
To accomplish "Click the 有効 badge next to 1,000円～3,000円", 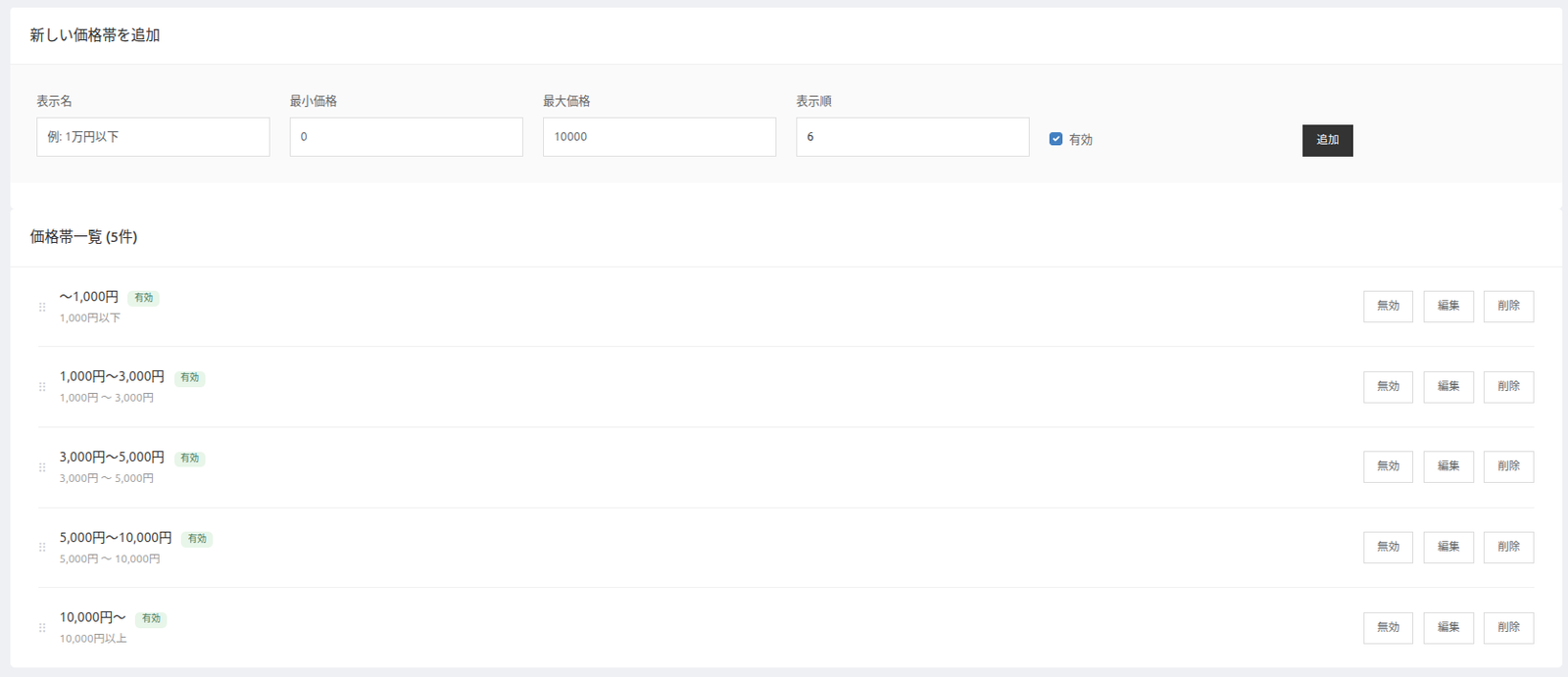I will [x=190, y=378].
